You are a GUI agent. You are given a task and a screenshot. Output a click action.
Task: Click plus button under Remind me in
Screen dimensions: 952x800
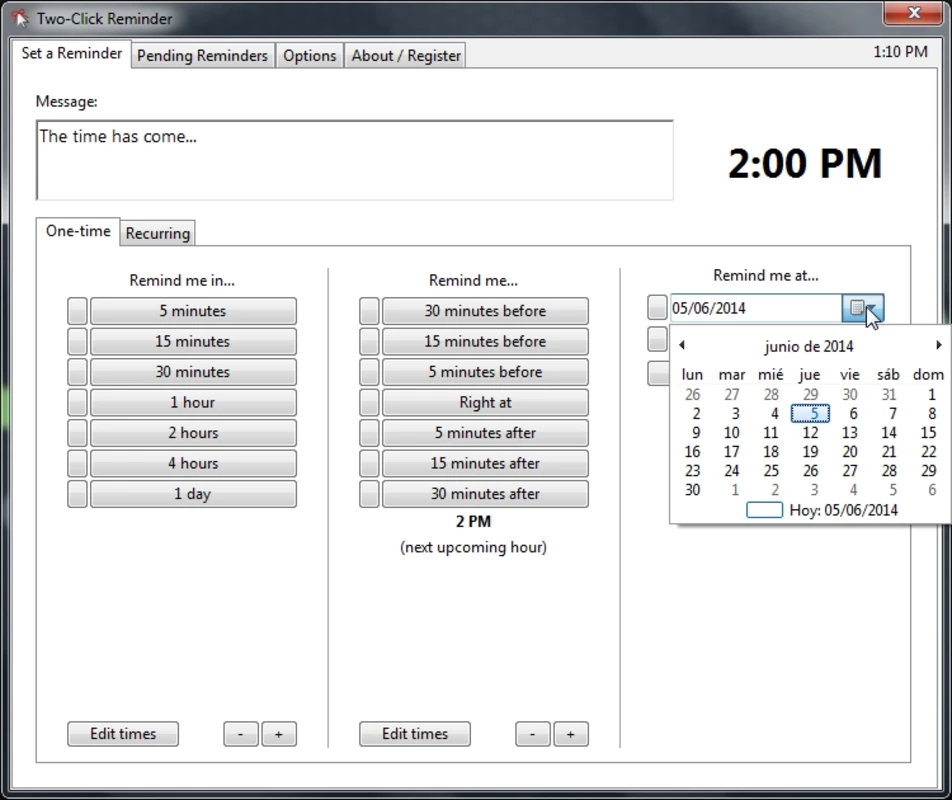tap(279, 734)
